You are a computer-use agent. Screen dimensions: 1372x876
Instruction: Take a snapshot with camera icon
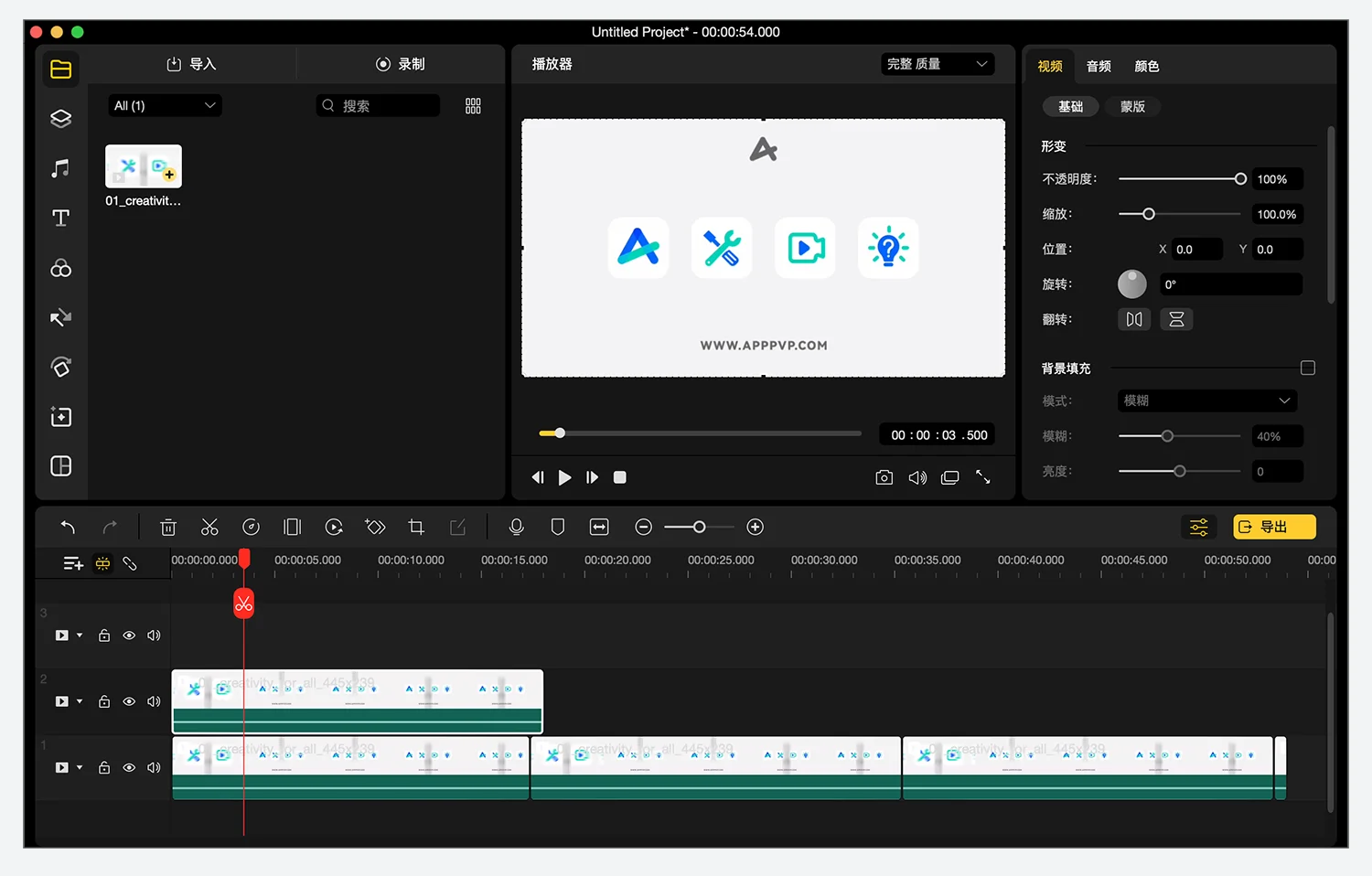(x=884, y=477)
